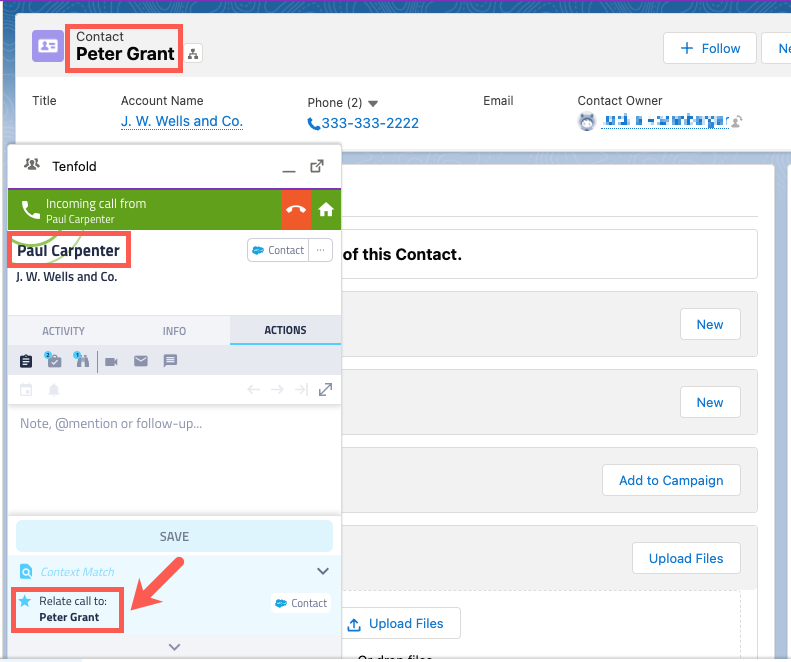Pop out the Tenfold panel window
Screen dimensions: 791x662
pyautogui.click(x=317, y=166)
